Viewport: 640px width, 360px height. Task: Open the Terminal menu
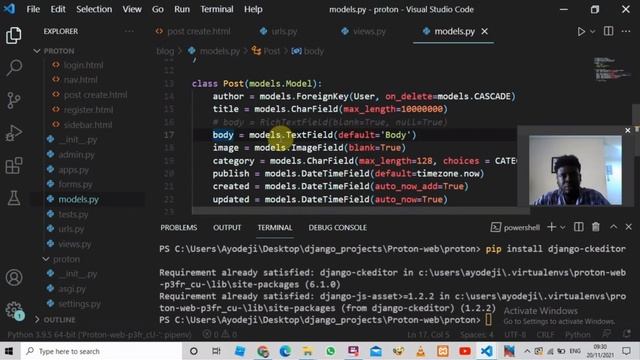217,9
